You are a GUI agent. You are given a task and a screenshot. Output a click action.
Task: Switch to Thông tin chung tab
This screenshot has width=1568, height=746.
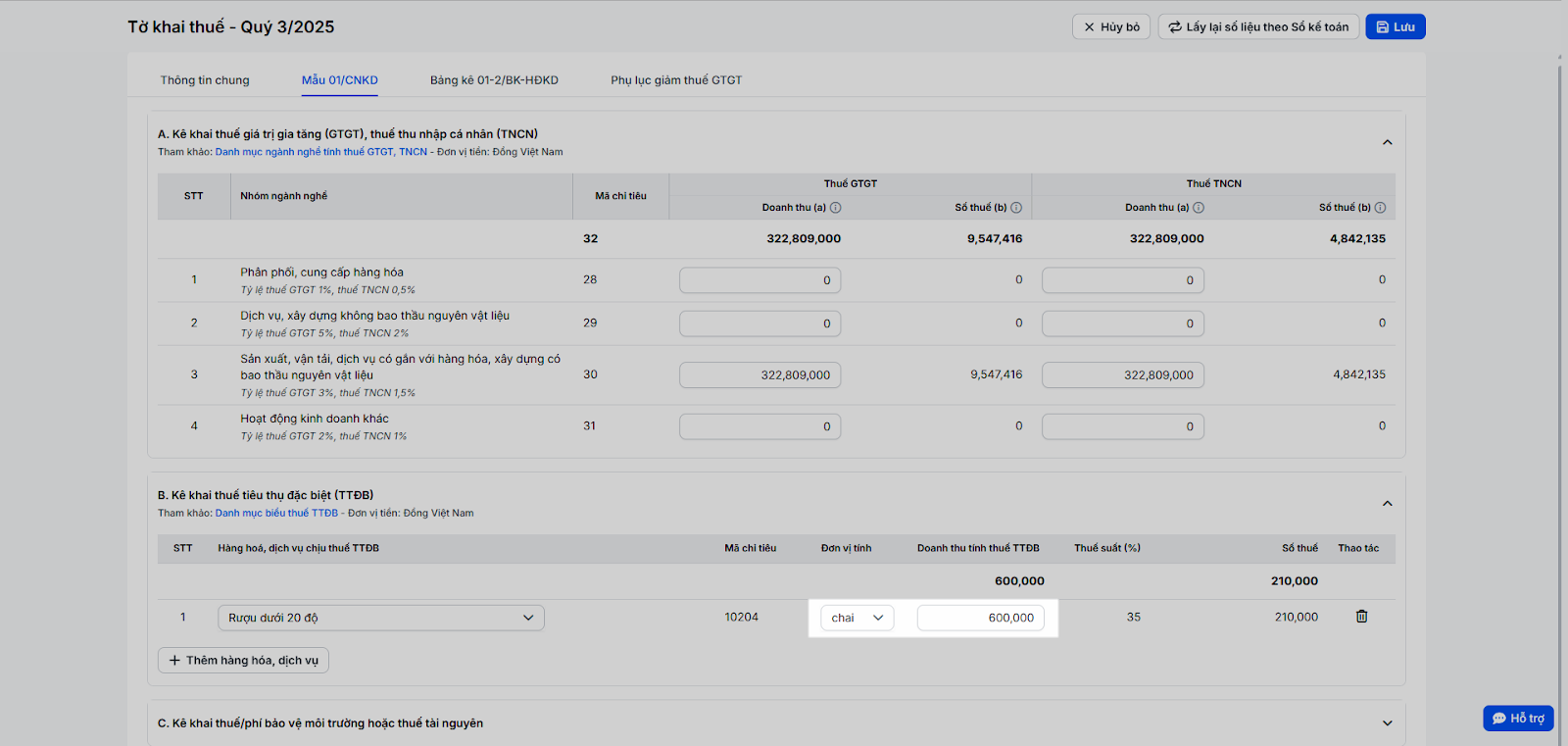205,80
